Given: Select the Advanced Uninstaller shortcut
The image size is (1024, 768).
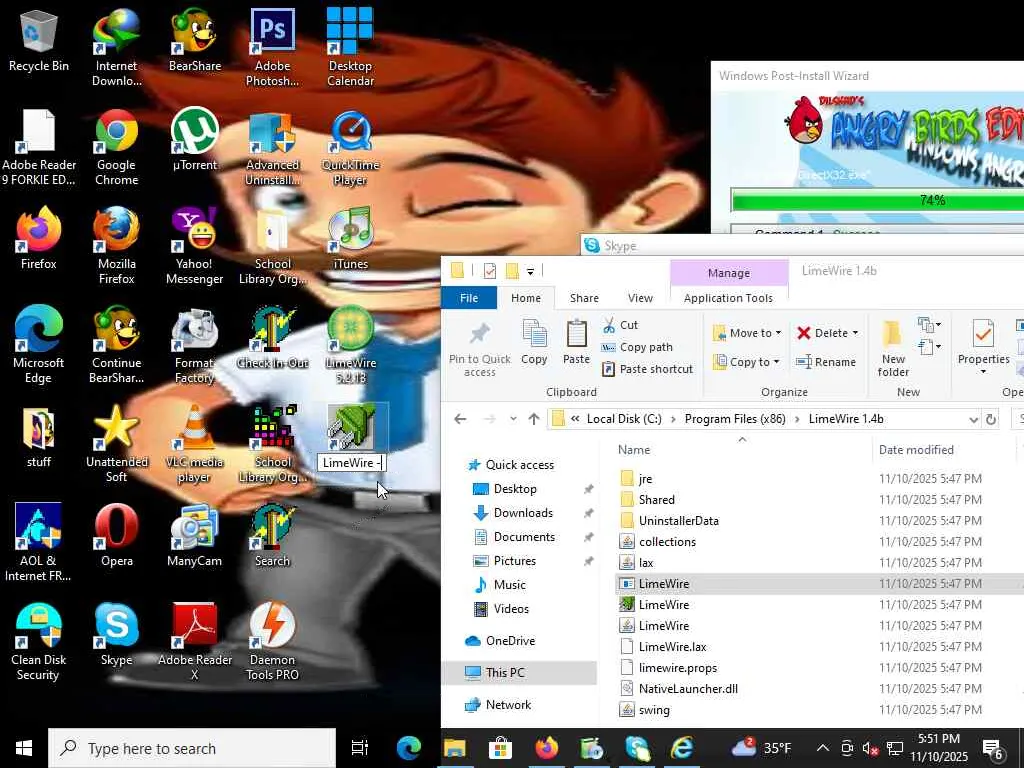Looking at the screenshot, I should tap(272, 146).
